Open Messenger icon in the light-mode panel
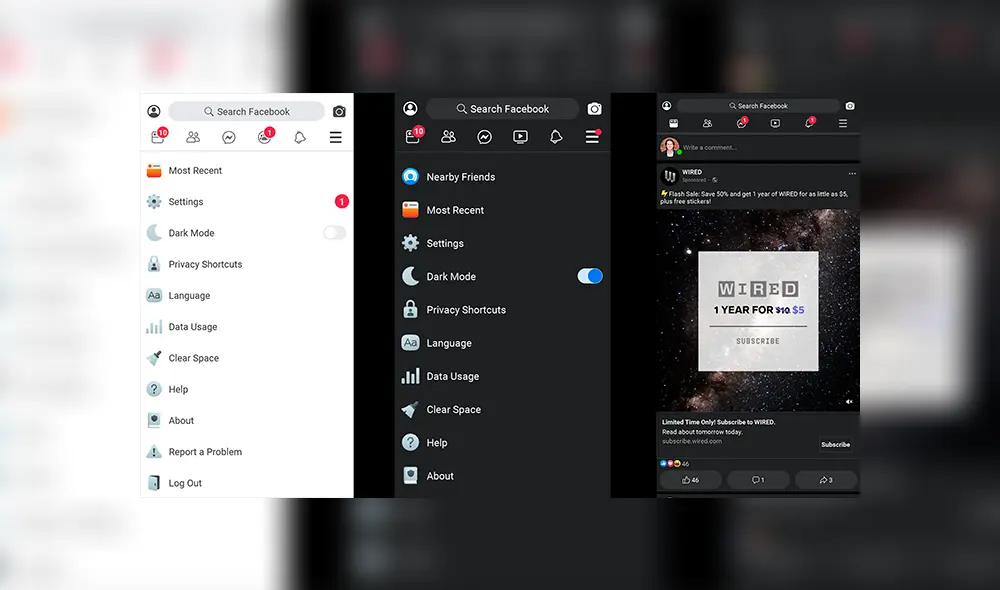 pyautogui.click(x=229, y=138)
